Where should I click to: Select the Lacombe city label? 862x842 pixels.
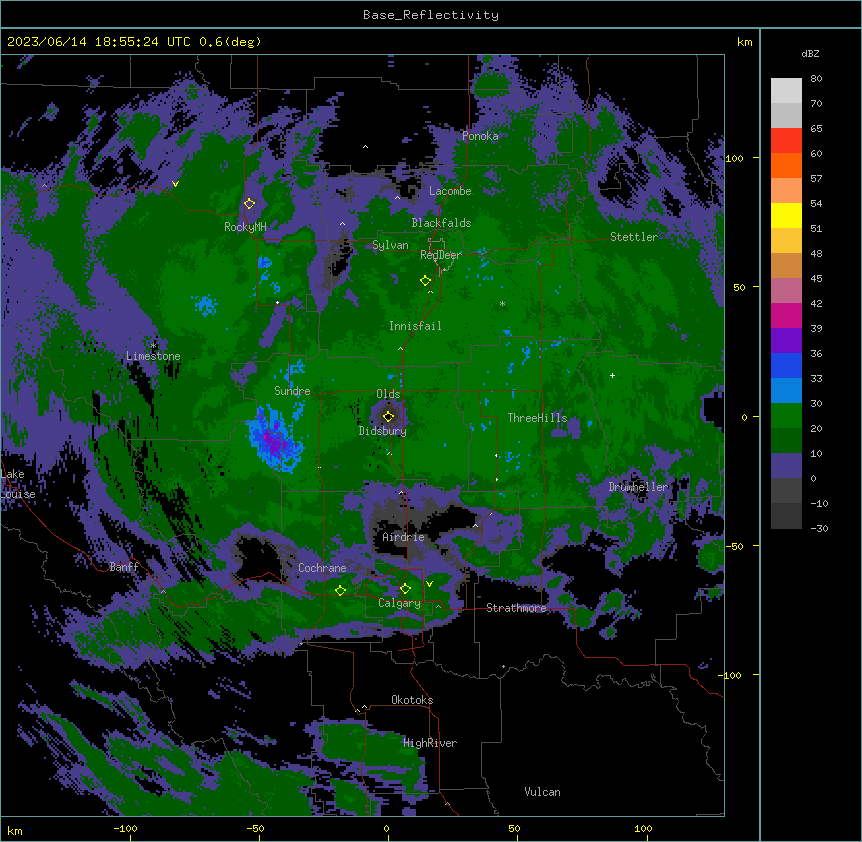point(450,191)
